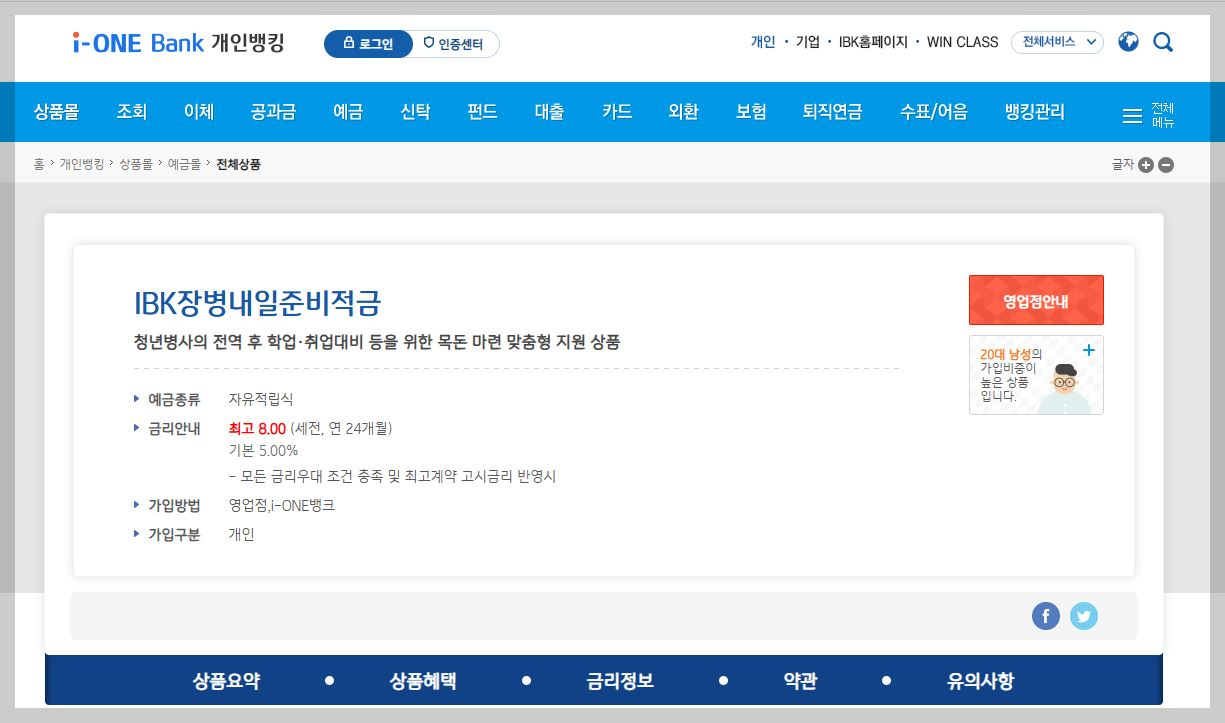The width and height of the screenshot is (1225, 723).
Task: Click the 최고 8.00 interest rate text
Action: pyautogui.click(x=257, y=429)
